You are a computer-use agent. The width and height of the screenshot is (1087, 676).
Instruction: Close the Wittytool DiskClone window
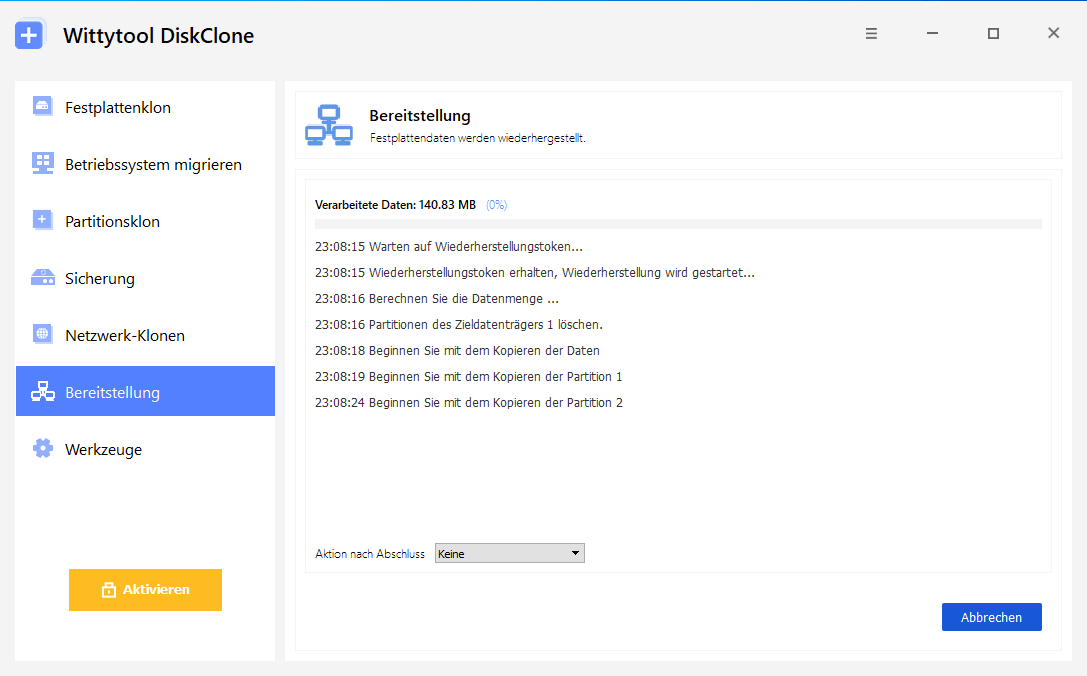pyautogui.click(x=1054, y=33)
